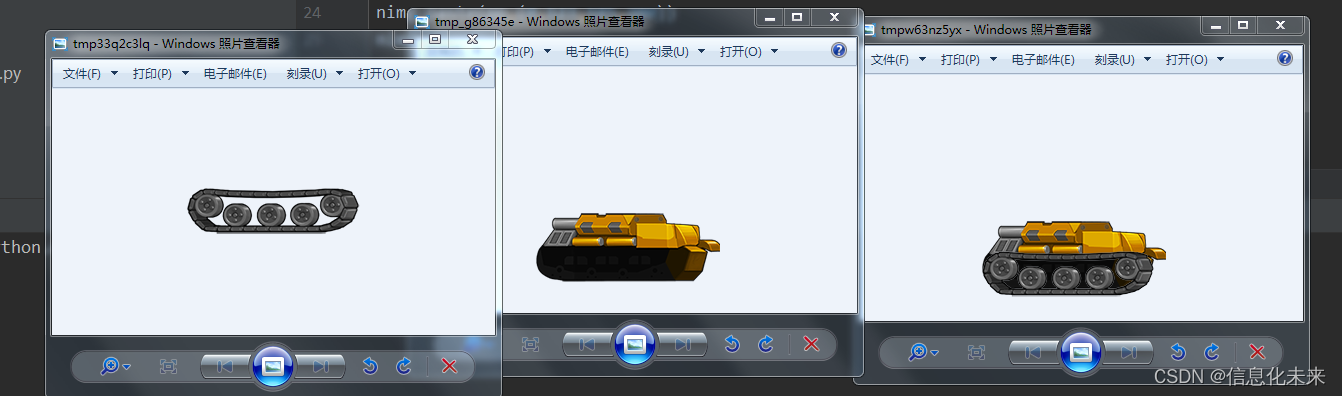Open zoom magnifier in tmpw63nz5yx window
Image resolution: width=1342 pixels, height=396 pixels.
click(923, 353)
